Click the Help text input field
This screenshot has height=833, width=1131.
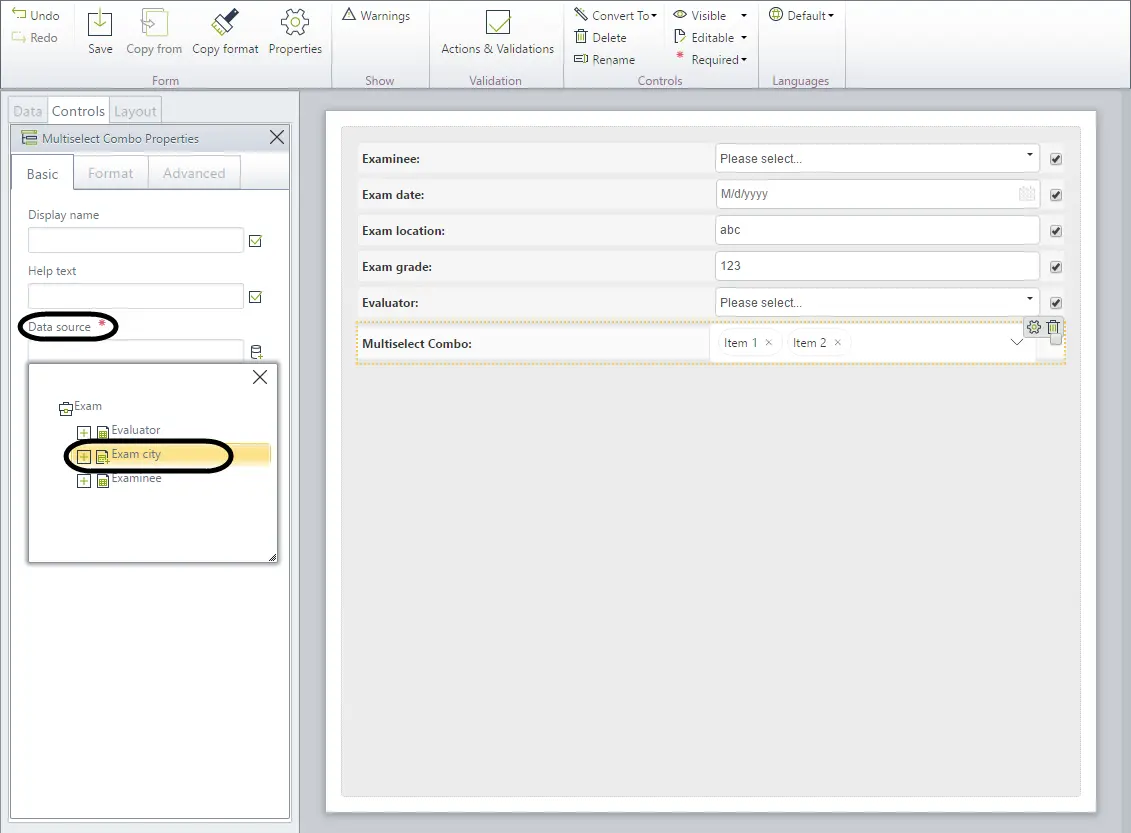point(136,296)
